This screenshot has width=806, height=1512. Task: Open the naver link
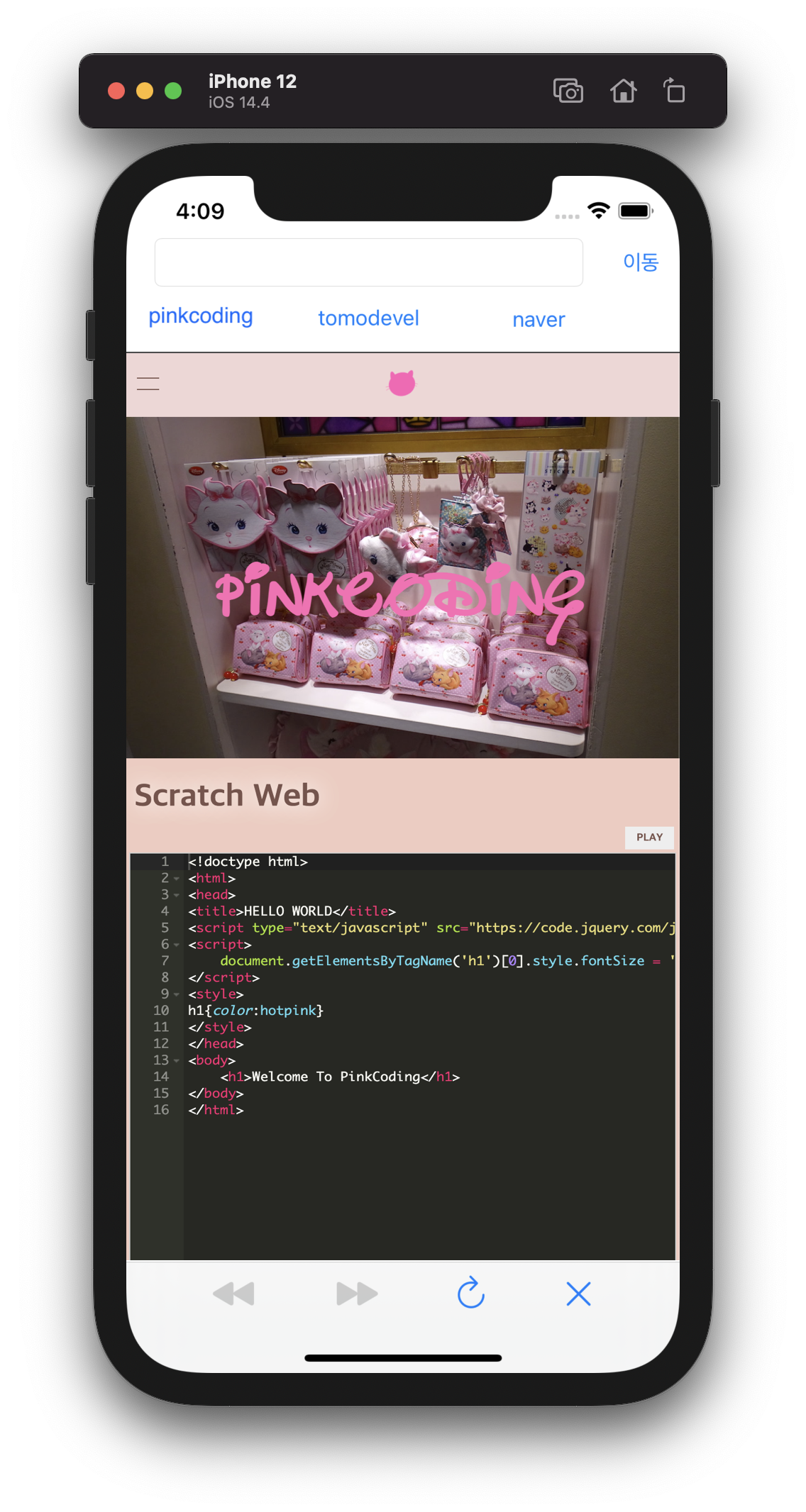click(x=539, y=320)
